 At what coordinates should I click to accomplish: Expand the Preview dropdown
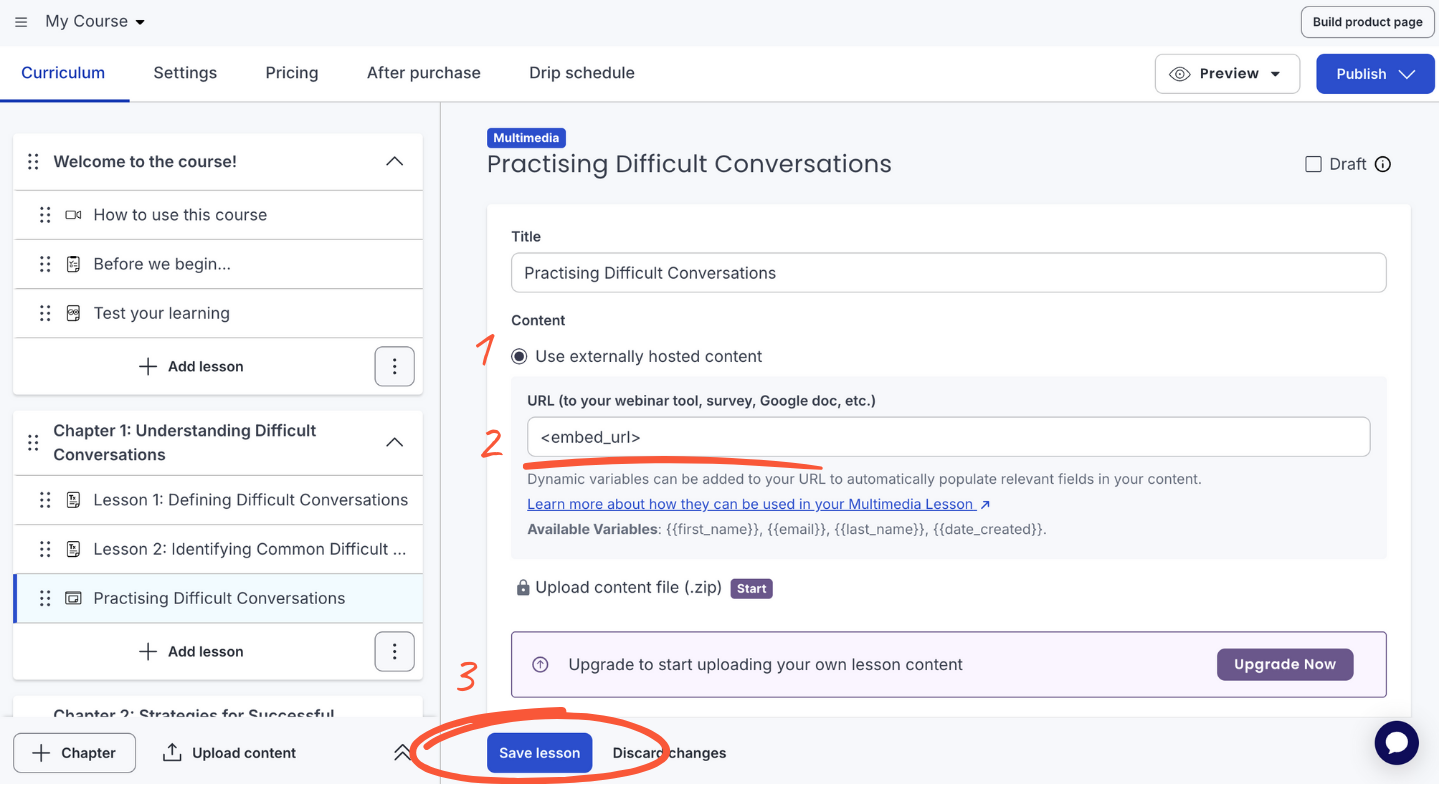[1227, 74]
